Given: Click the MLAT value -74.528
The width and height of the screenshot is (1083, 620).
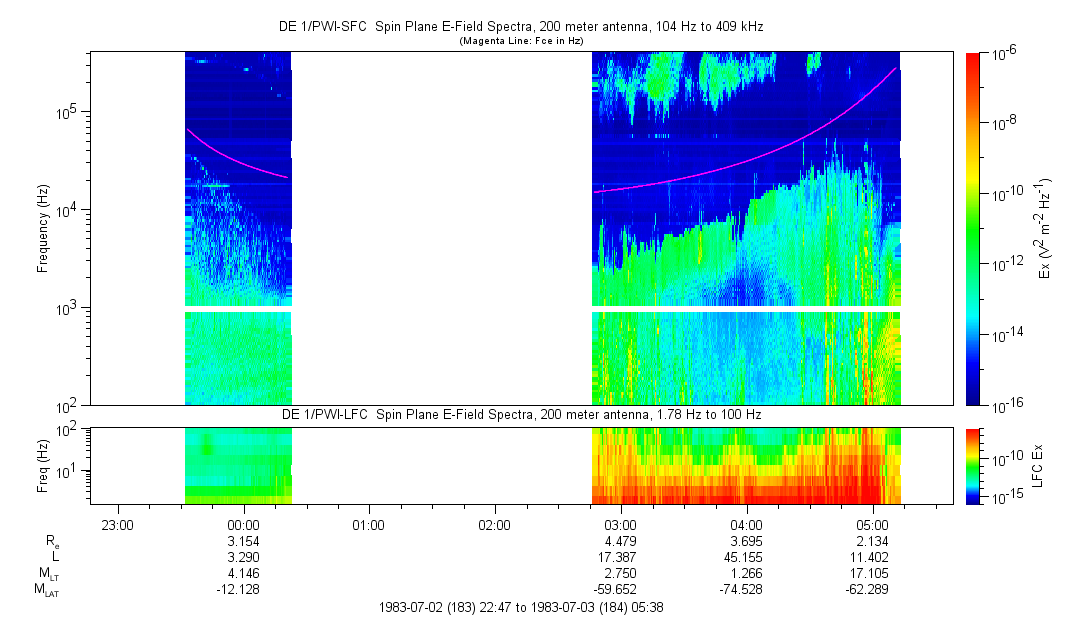Looking at the screenshot, I should tap(747, 590).
